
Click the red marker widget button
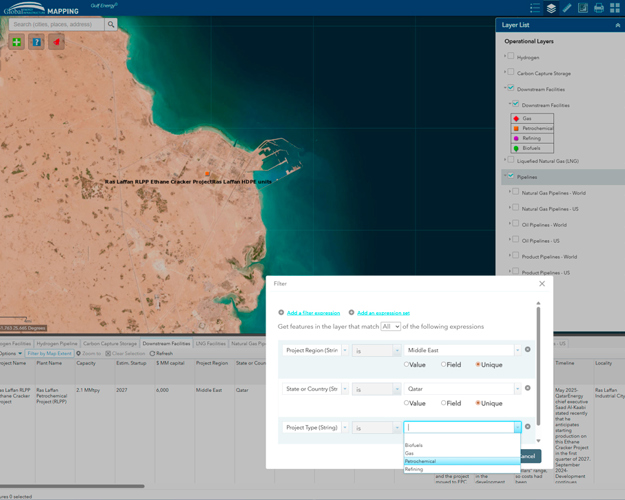coord(56,42)
